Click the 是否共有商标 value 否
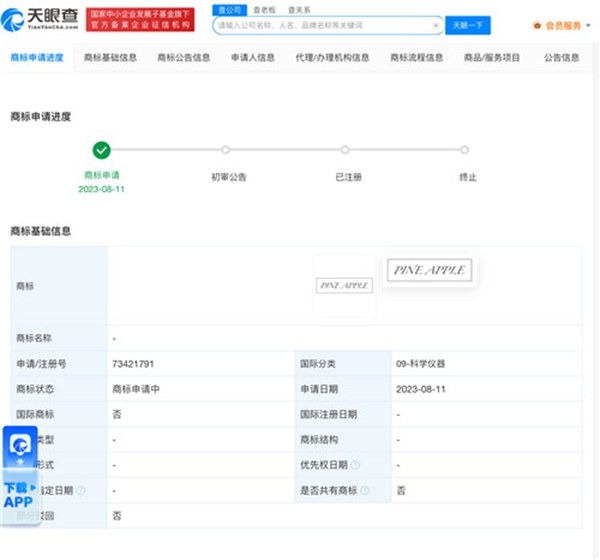The height and width of the screenshot is (560, 600). [401, 490]
